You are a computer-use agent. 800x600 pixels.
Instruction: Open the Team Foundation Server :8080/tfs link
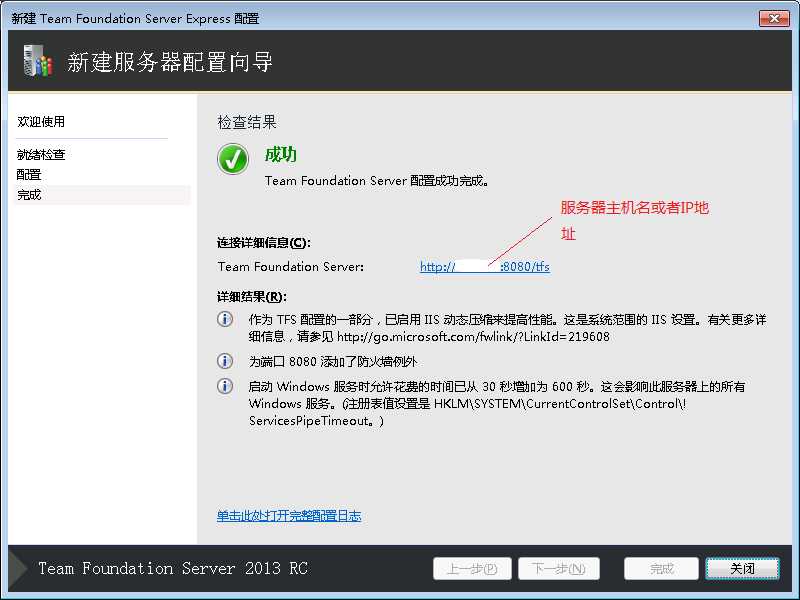pyautogui.click(x=485, y=266)
